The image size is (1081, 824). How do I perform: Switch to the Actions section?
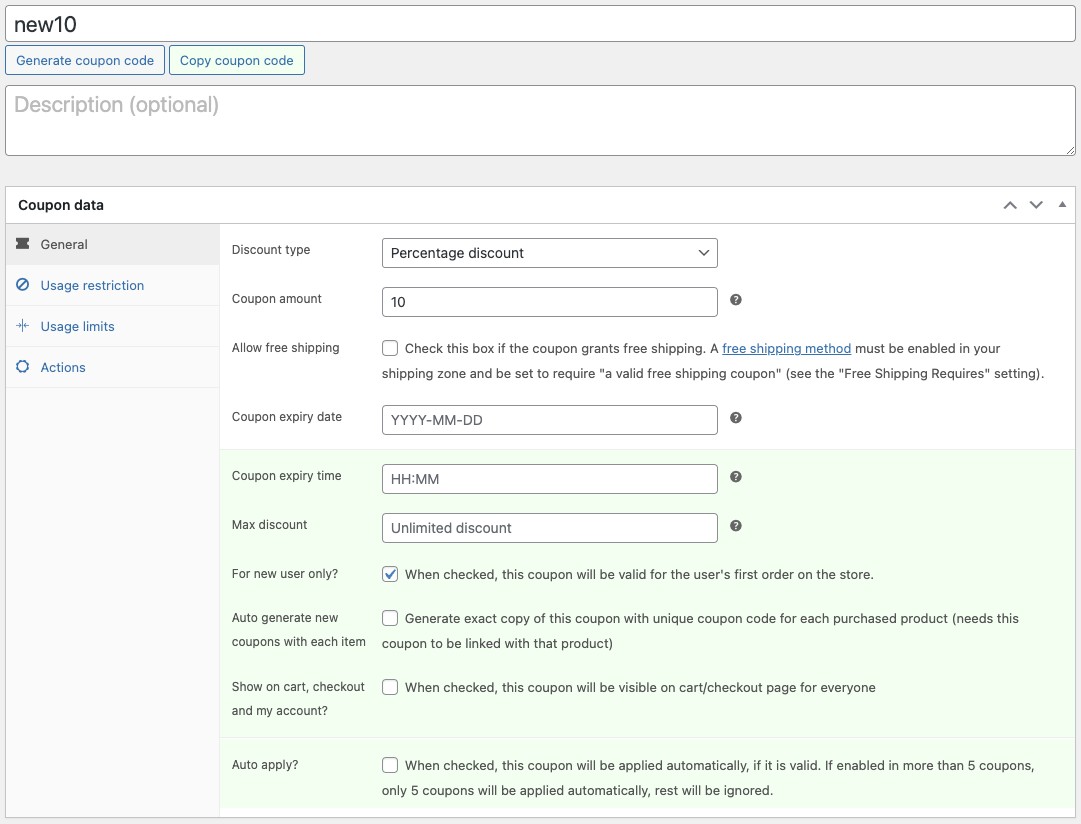(x=63, y=367)
